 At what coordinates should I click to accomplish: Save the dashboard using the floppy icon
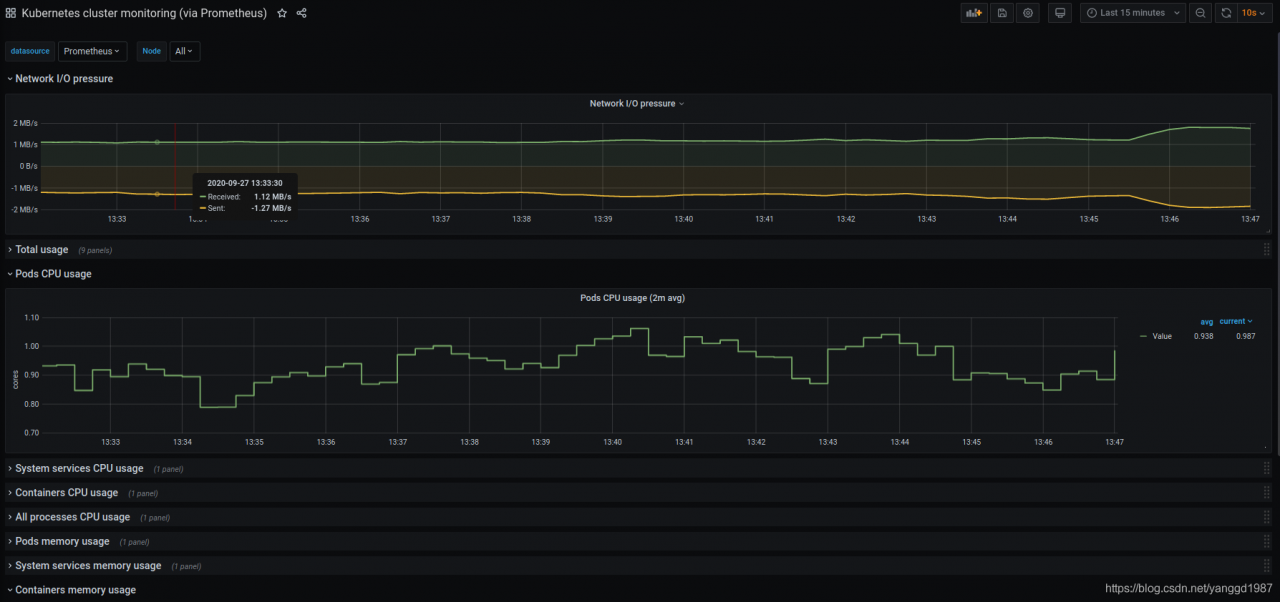click(x=1001, y=13)
